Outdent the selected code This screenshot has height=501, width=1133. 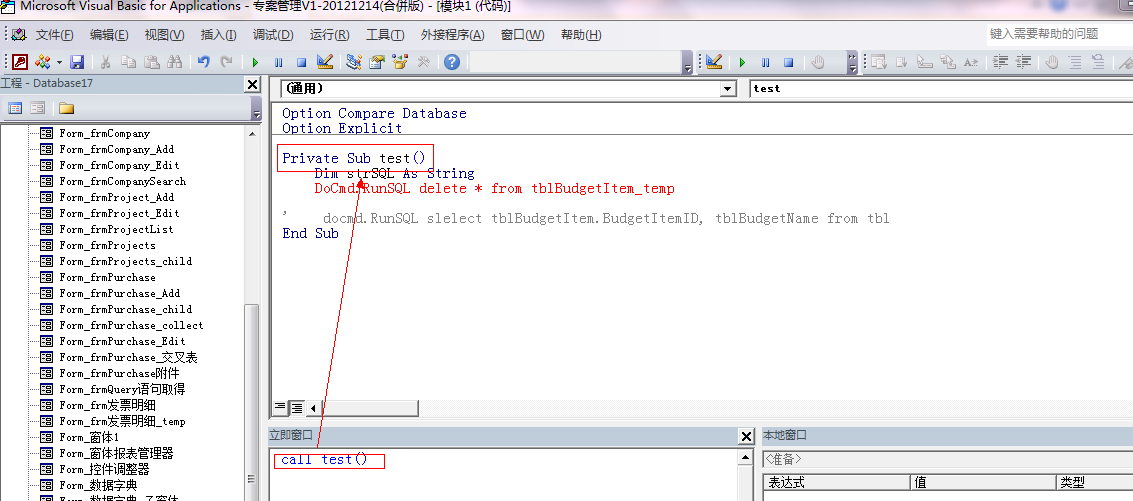(x=1023, y=62)
